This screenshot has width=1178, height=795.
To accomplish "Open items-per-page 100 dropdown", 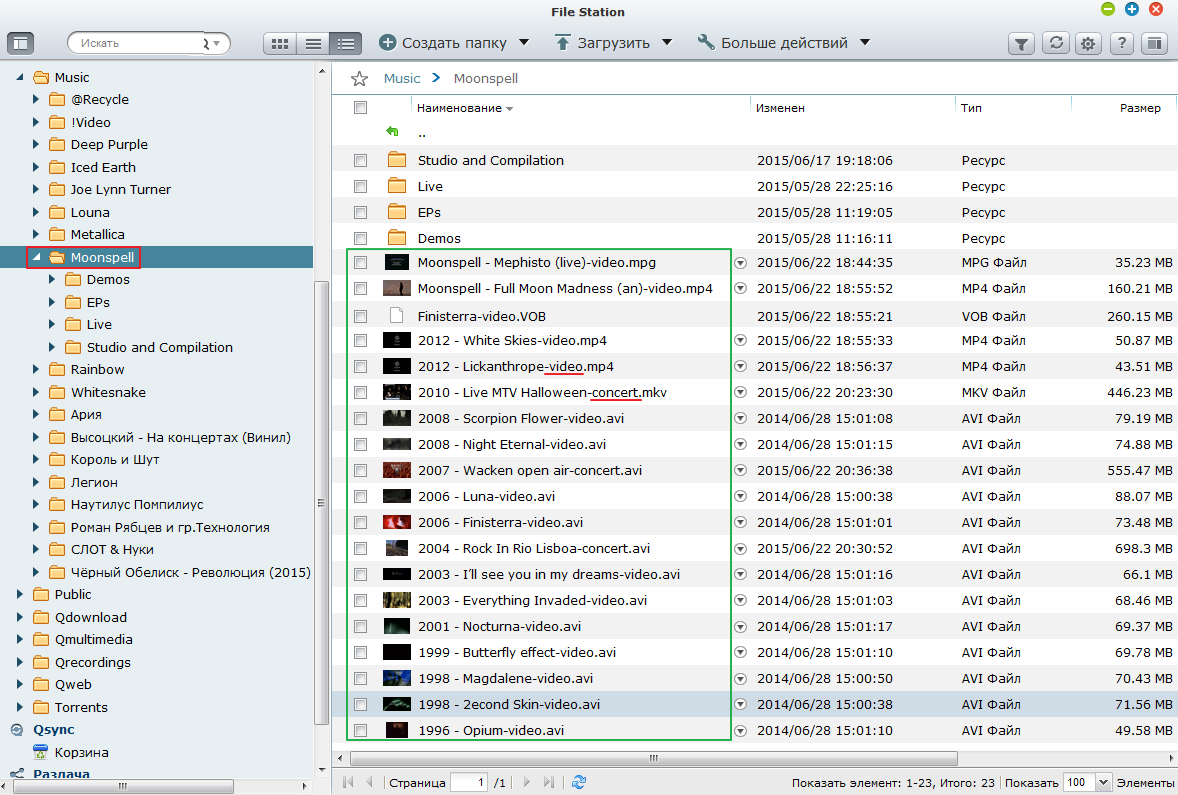I will point(1103,782).
